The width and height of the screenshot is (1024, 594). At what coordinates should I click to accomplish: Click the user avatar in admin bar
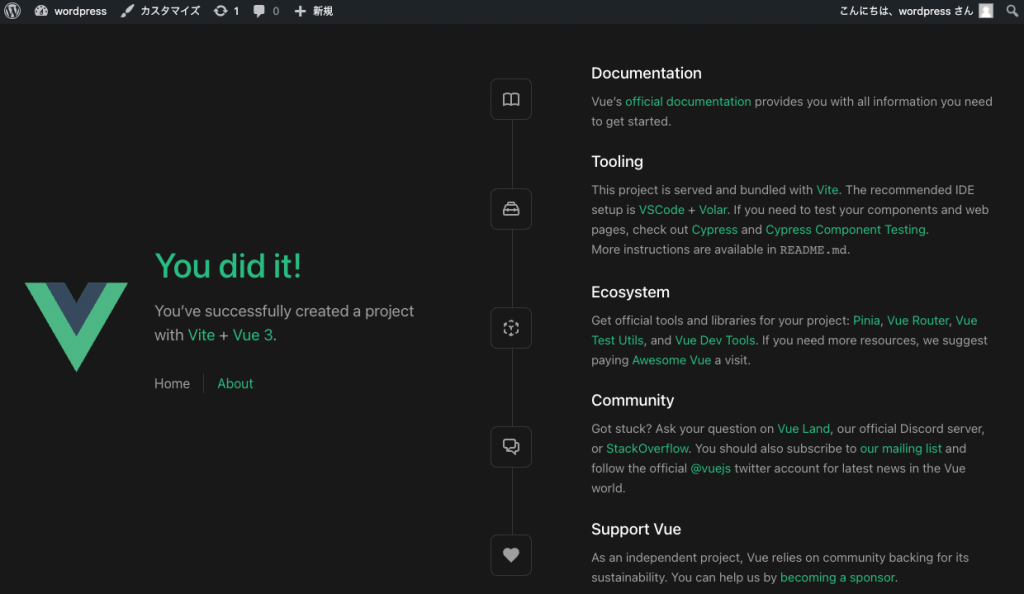[986, 11]
